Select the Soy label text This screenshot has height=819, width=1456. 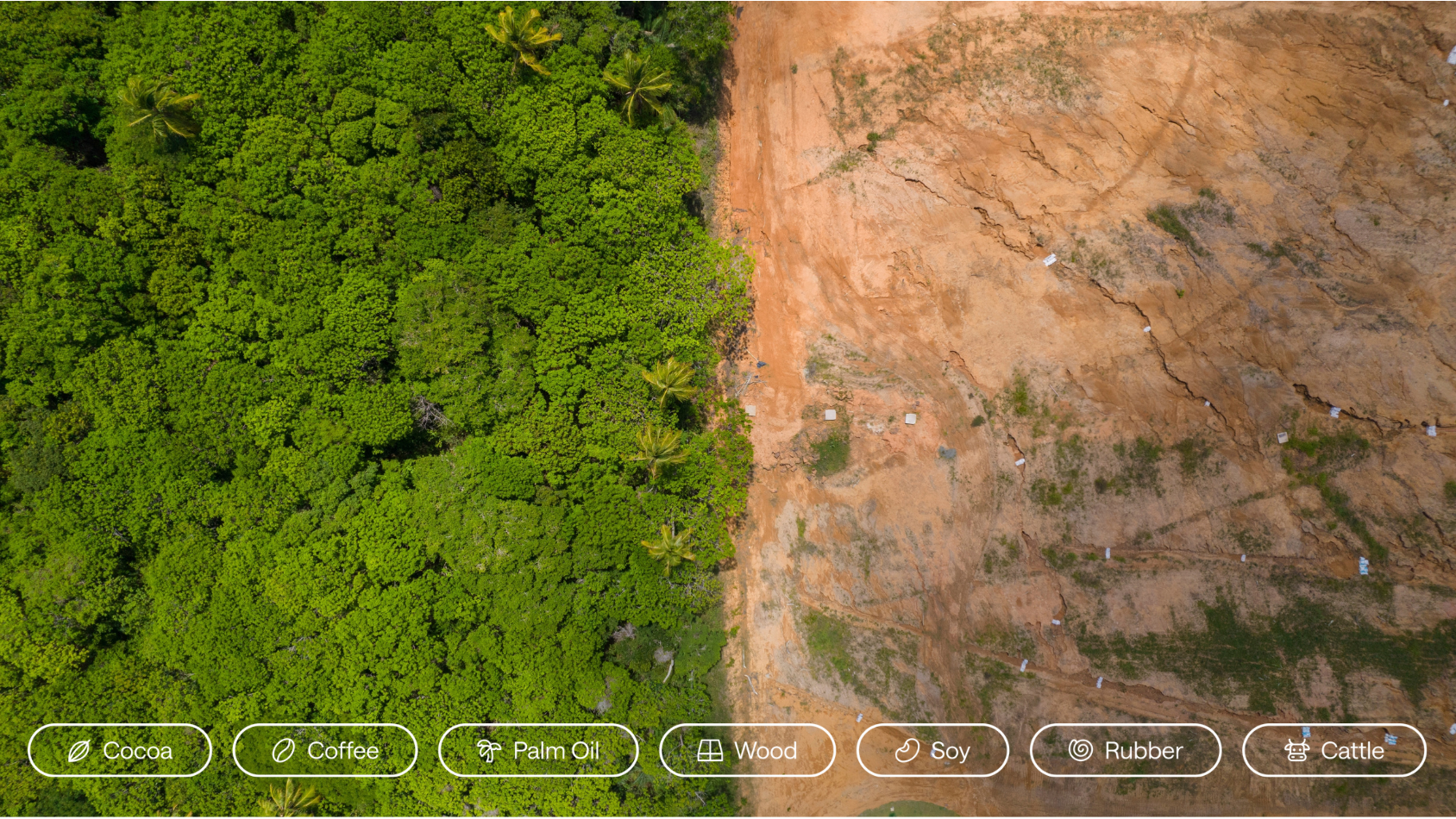point(950,751)
